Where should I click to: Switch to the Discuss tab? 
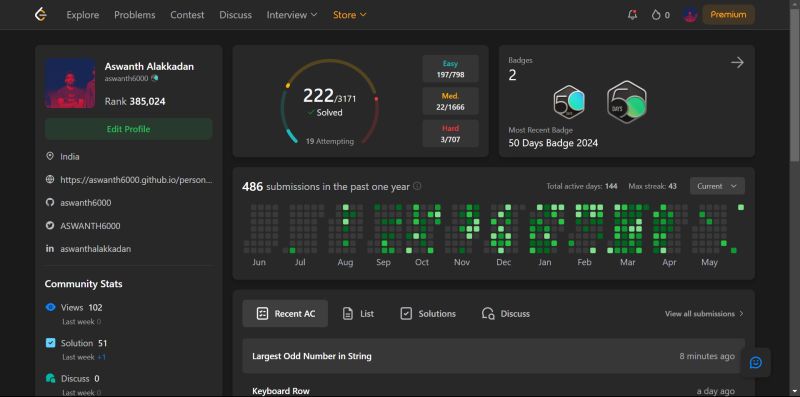point(506,313)
